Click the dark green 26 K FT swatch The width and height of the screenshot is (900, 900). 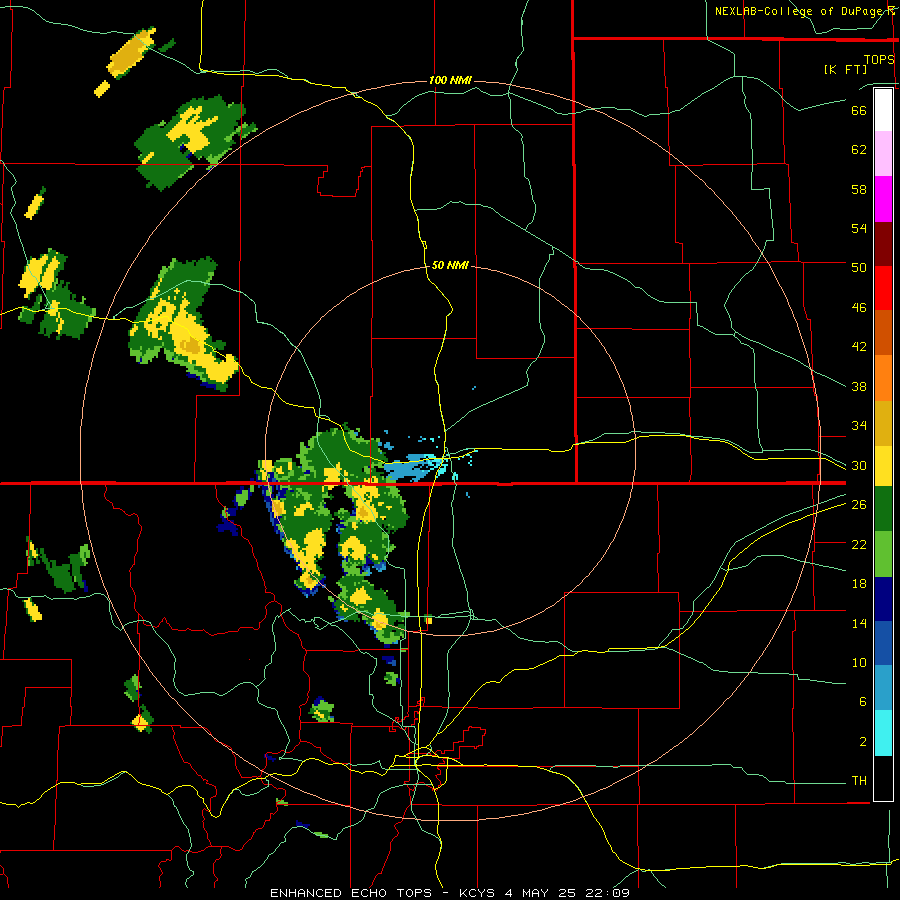coord(883,509)
